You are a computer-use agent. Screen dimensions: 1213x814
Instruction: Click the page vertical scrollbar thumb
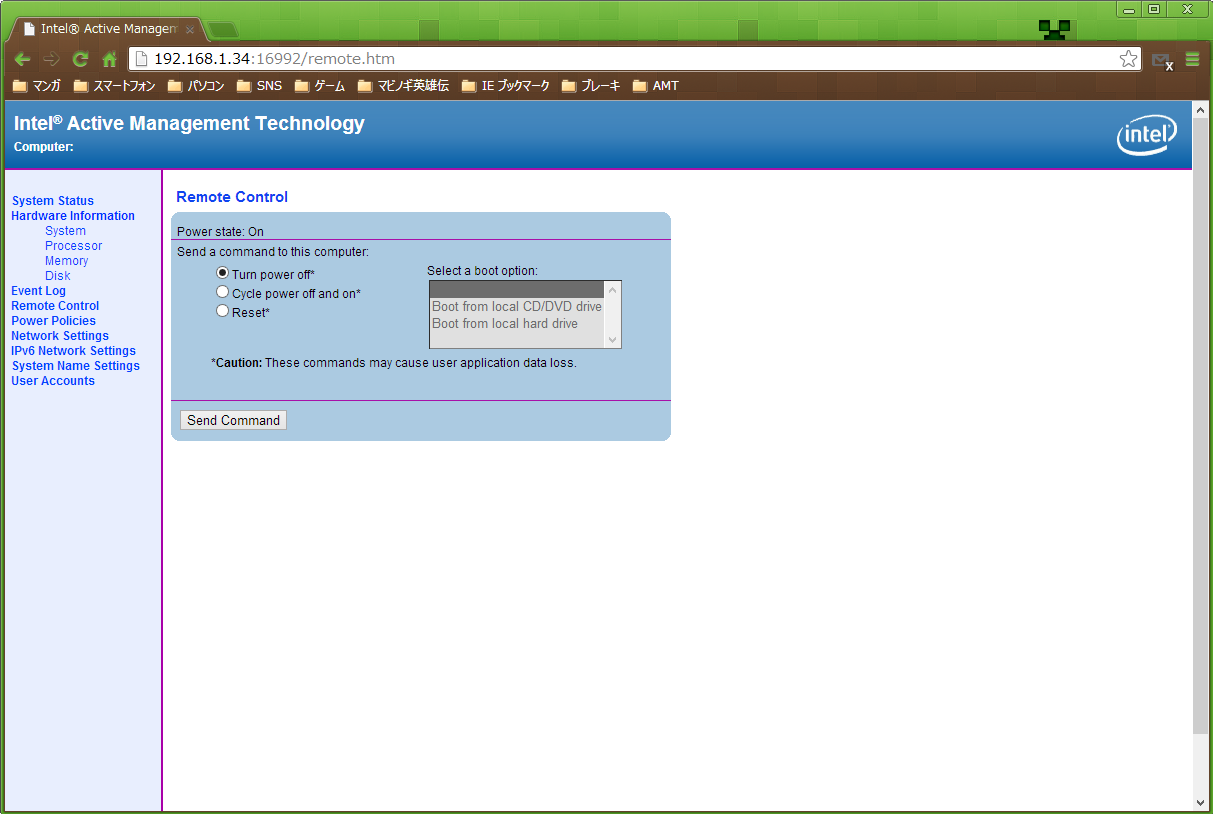point(1201,425)
